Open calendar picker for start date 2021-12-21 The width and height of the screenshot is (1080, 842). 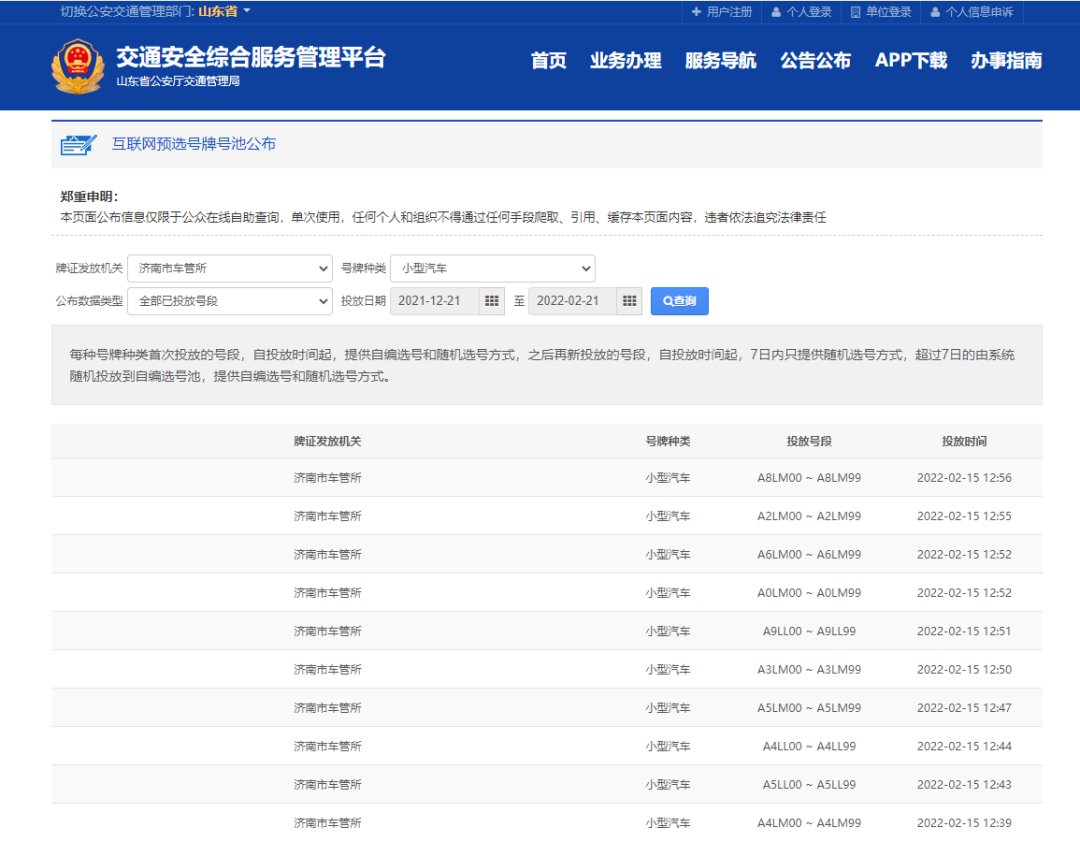[491, 301]
